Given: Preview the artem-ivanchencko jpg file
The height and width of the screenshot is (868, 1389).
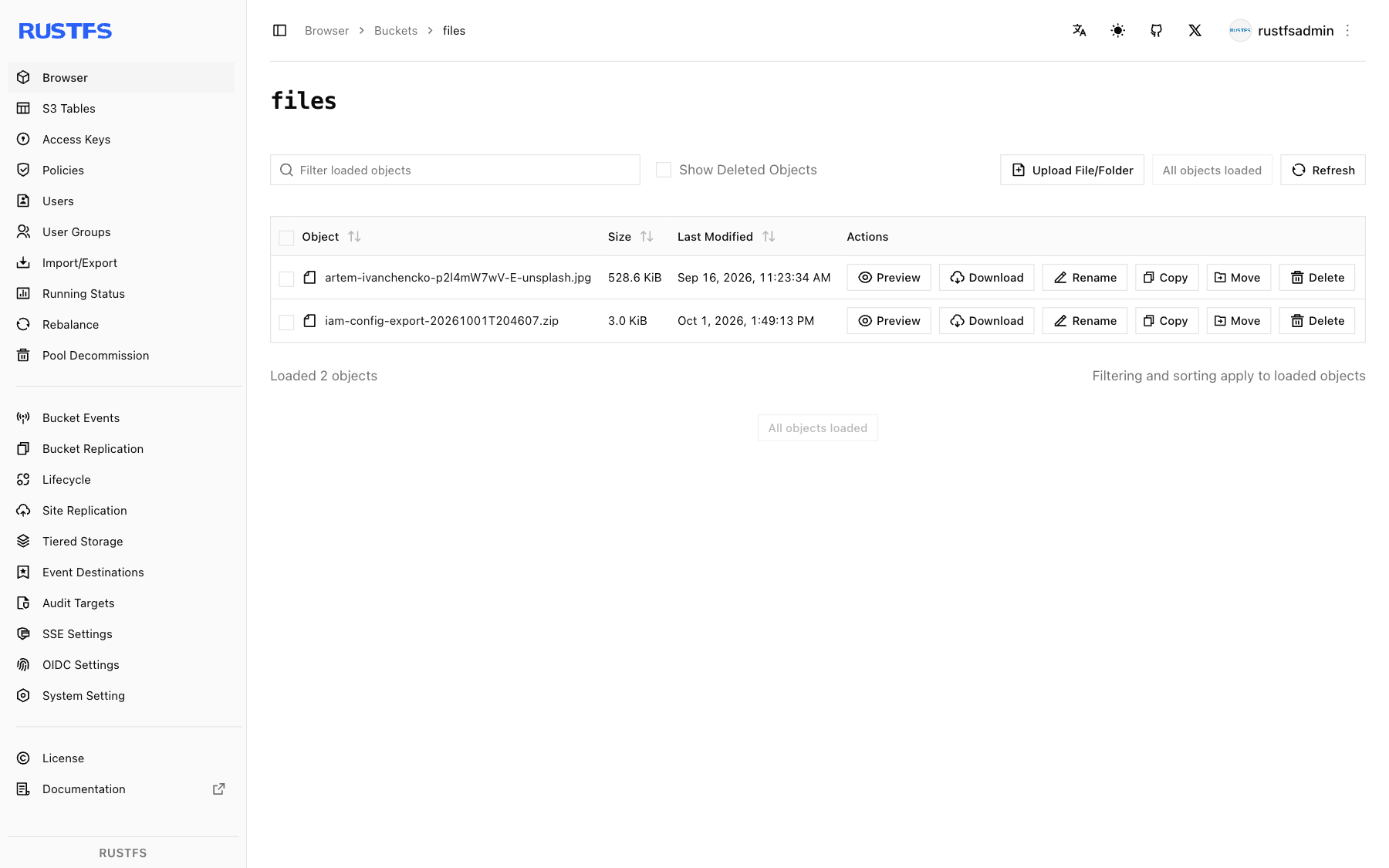Looking at the screenshot, I should [x=889, y=278].
